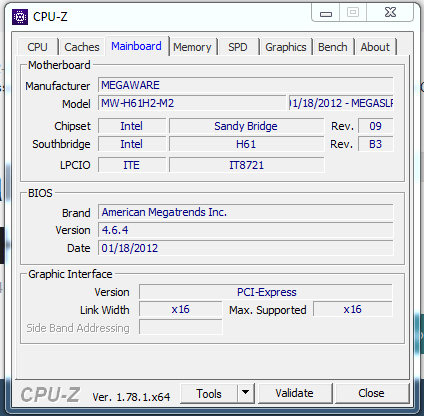
Task: Open the SPD tab
Action: 238,47
